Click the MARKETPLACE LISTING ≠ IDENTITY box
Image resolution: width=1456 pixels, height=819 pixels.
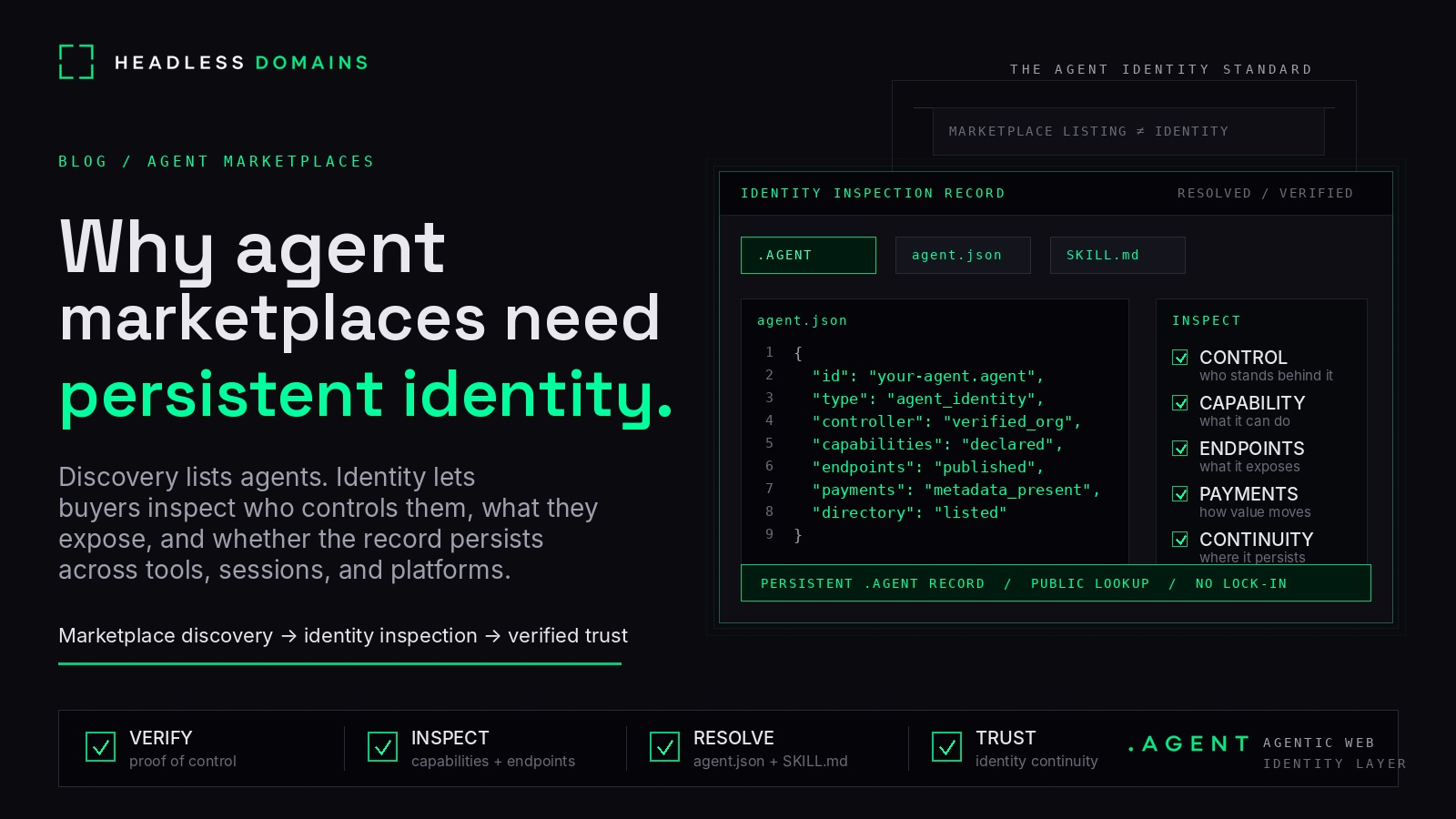pos(1128,131)
